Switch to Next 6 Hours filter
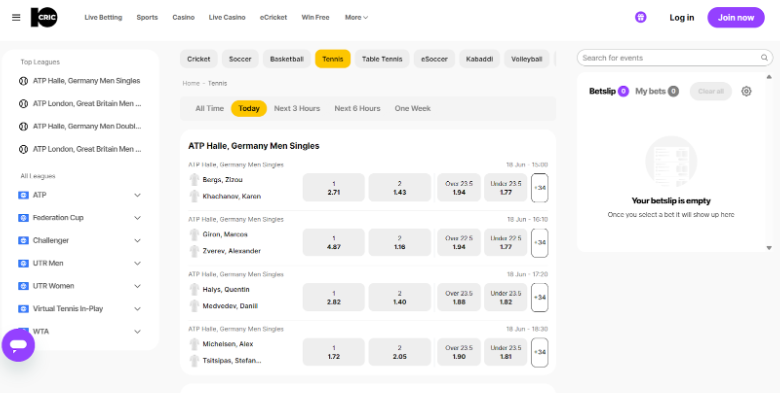780x393 pixels. tap(357, 108)
